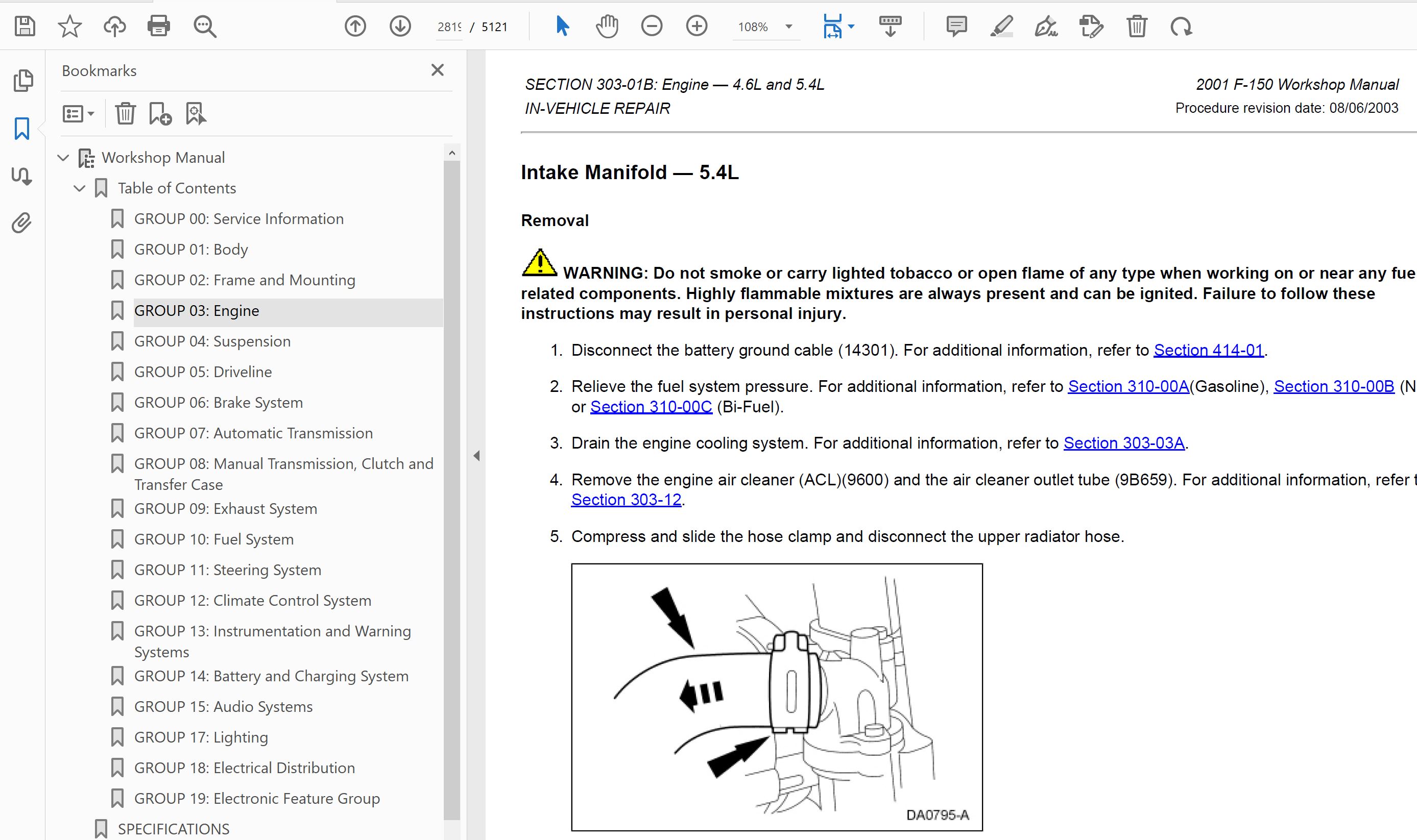Collapse navigation pane with arrow handle
Viewport: 1417px width, 840px height.
pyautogui.click(x=476, y=456)
